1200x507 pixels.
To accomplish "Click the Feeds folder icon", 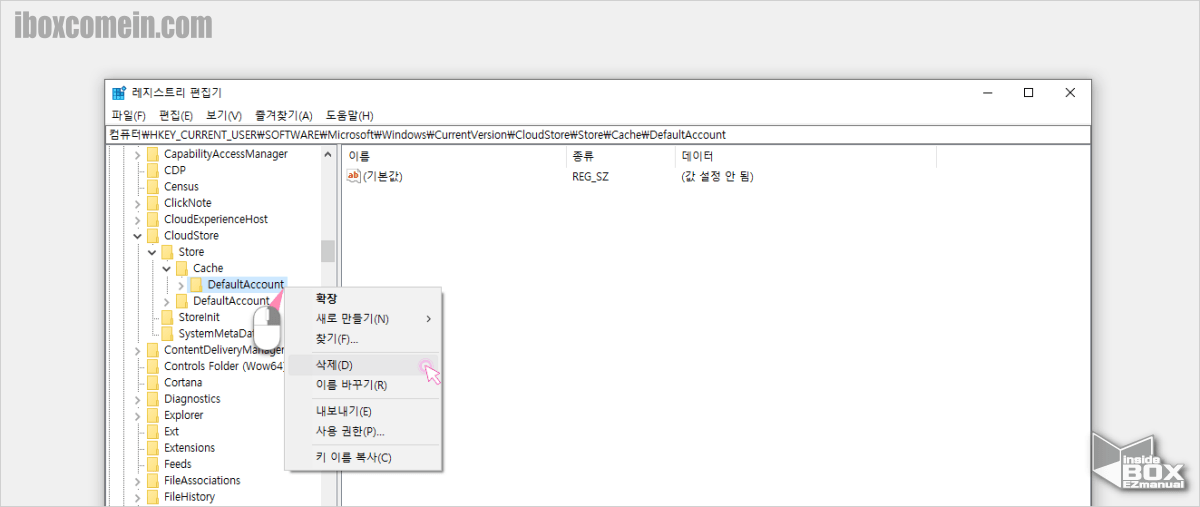I will [153, 464].
